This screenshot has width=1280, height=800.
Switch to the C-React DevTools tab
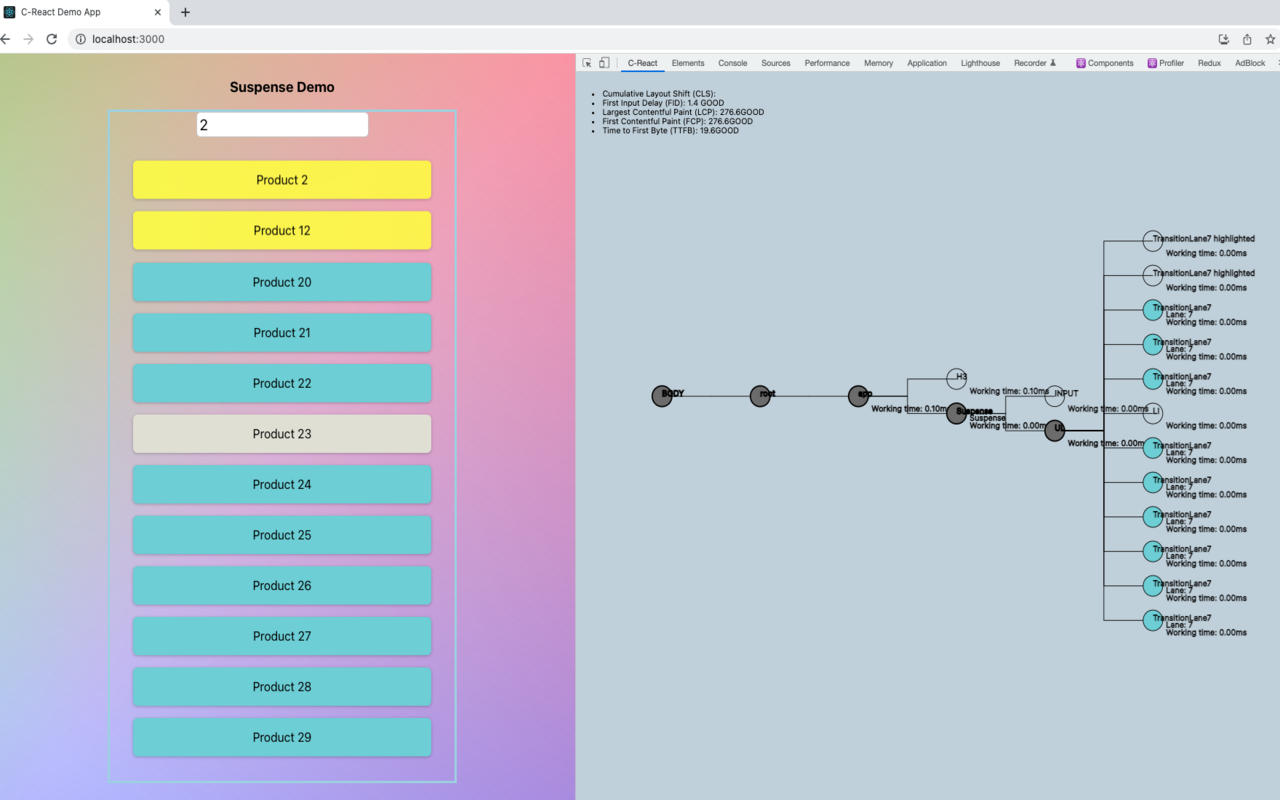643,63
